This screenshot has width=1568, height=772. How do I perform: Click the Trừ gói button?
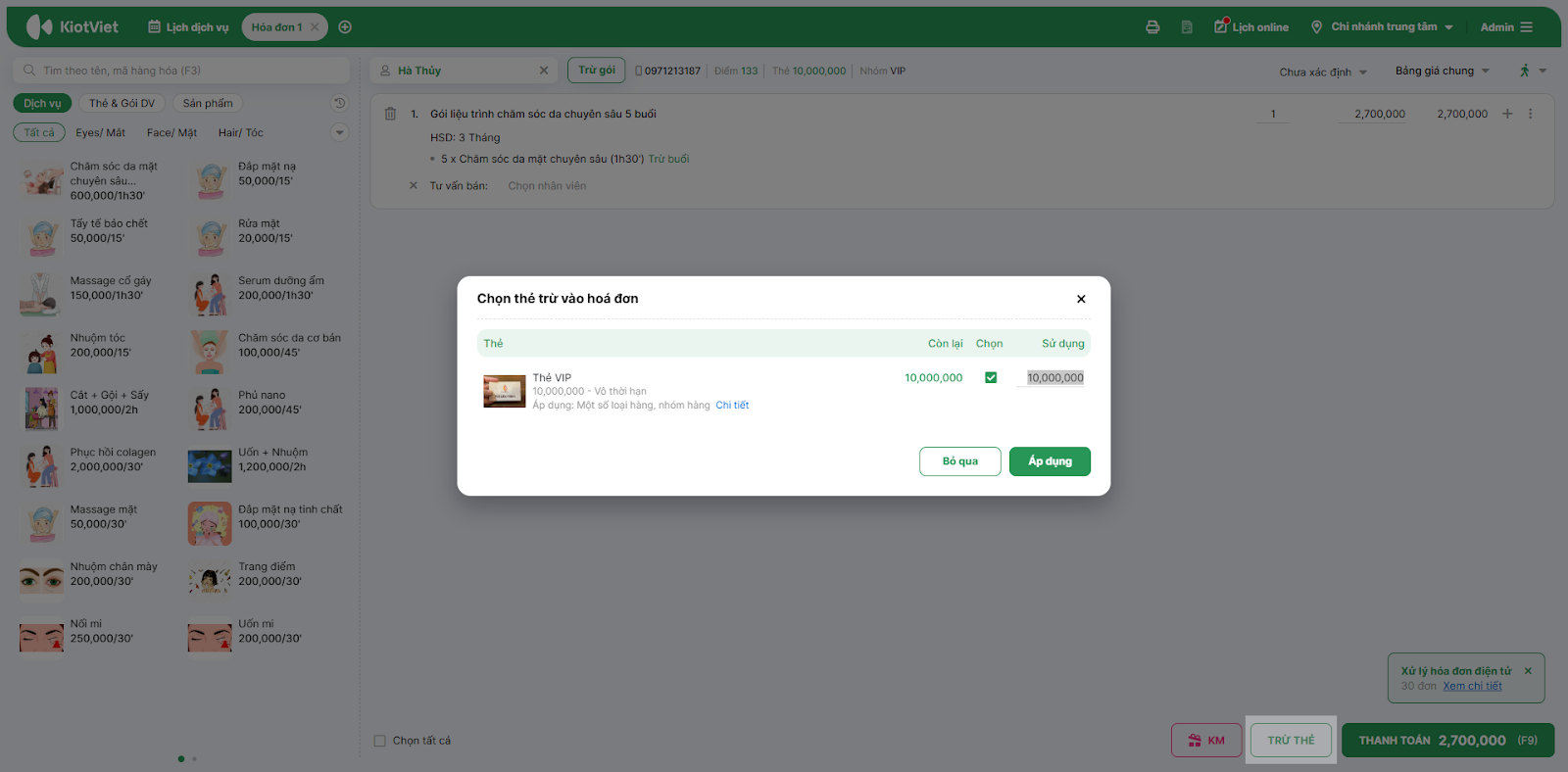tap(596, 71)
